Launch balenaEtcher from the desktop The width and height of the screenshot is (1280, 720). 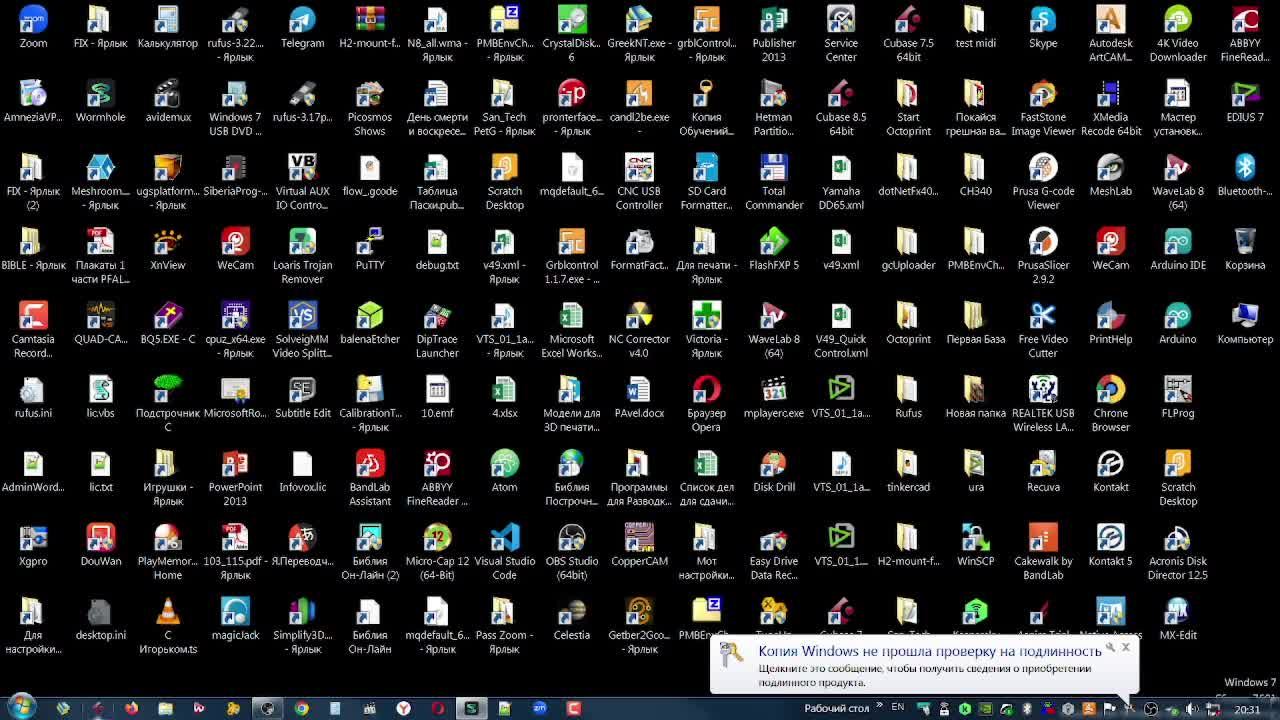coord(370,323)
